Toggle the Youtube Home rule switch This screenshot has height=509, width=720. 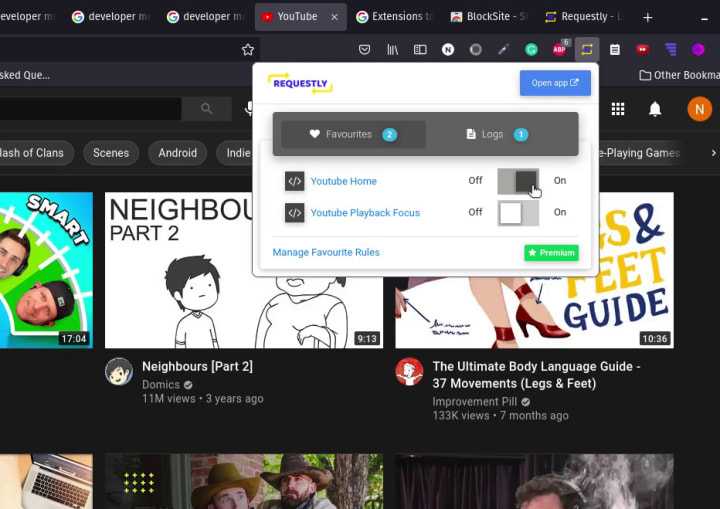tap(518, 181)
